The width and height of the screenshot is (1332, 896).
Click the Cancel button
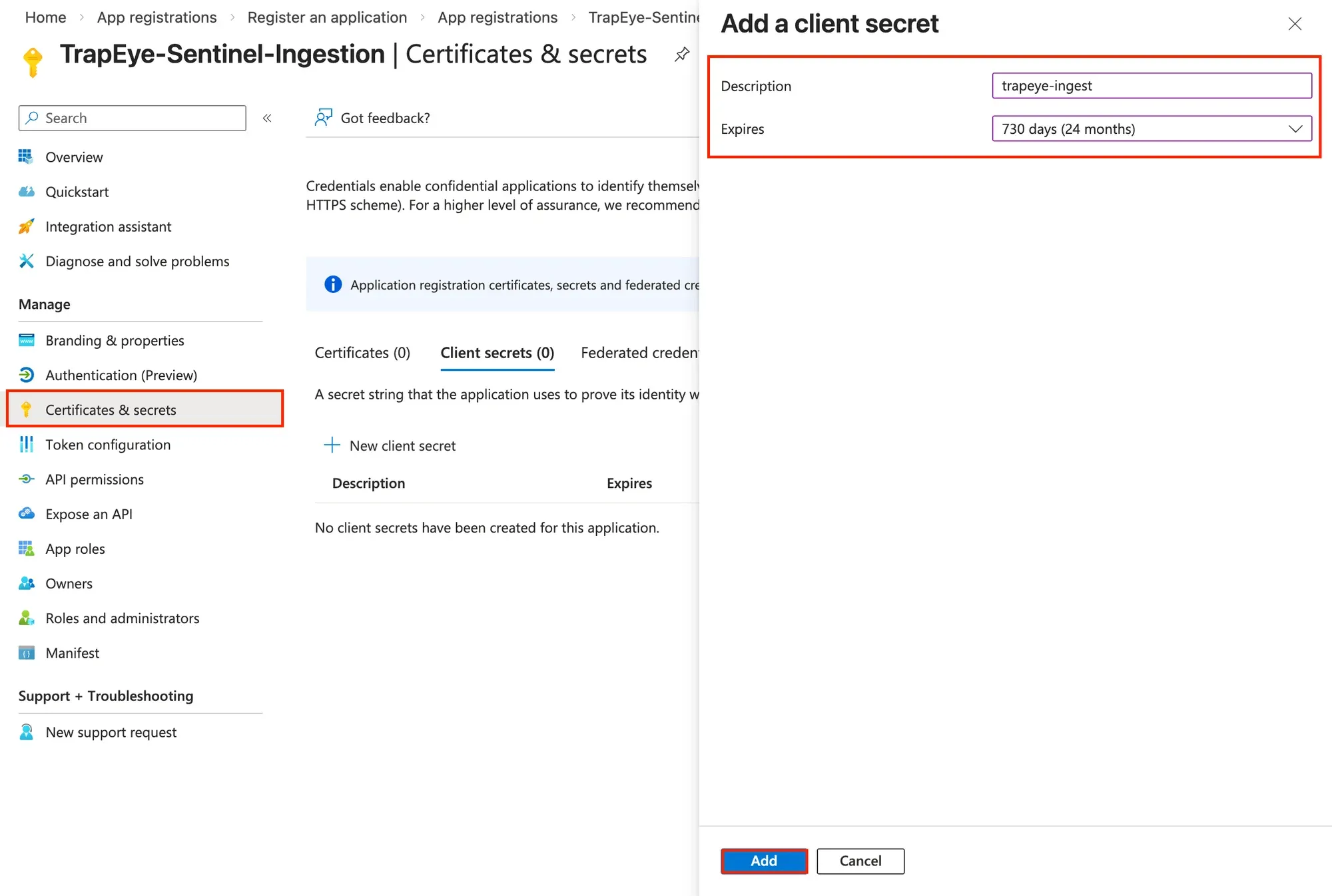pyautogui.click(x=860, y=861)
